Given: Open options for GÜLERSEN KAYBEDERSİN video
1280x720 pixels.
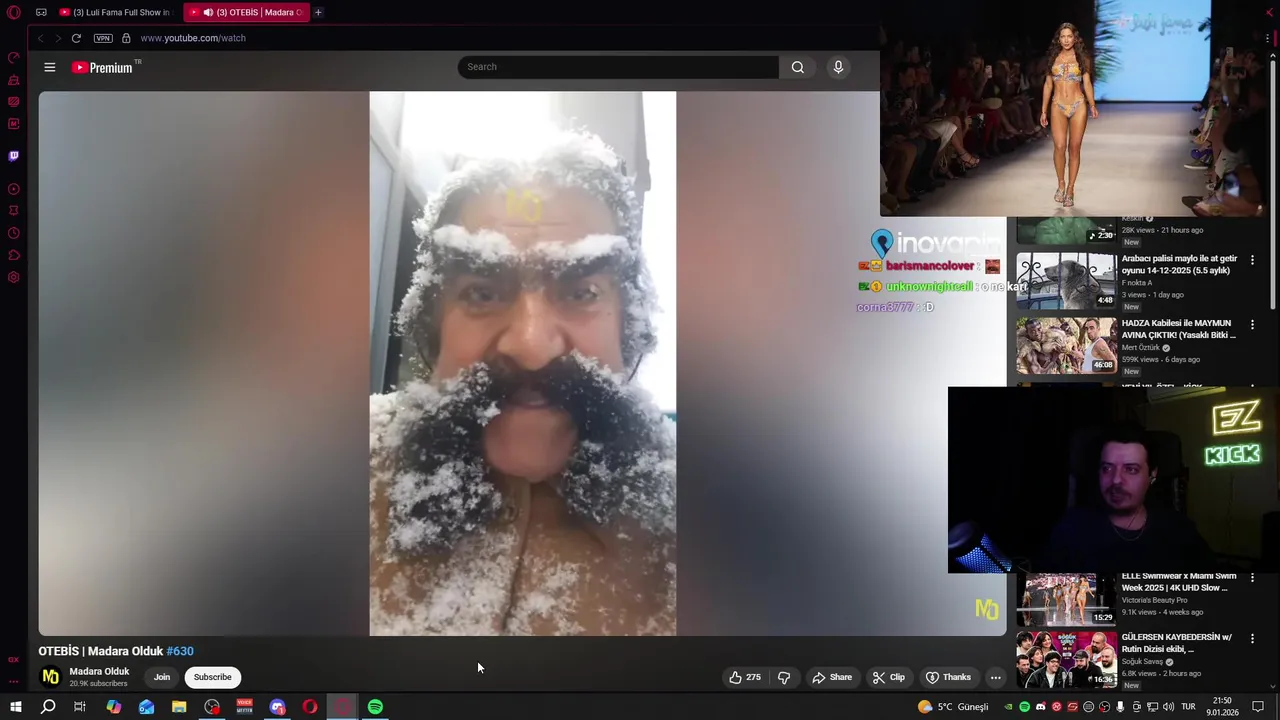Looking at the screenshot, I should [x=1252, y=639].
